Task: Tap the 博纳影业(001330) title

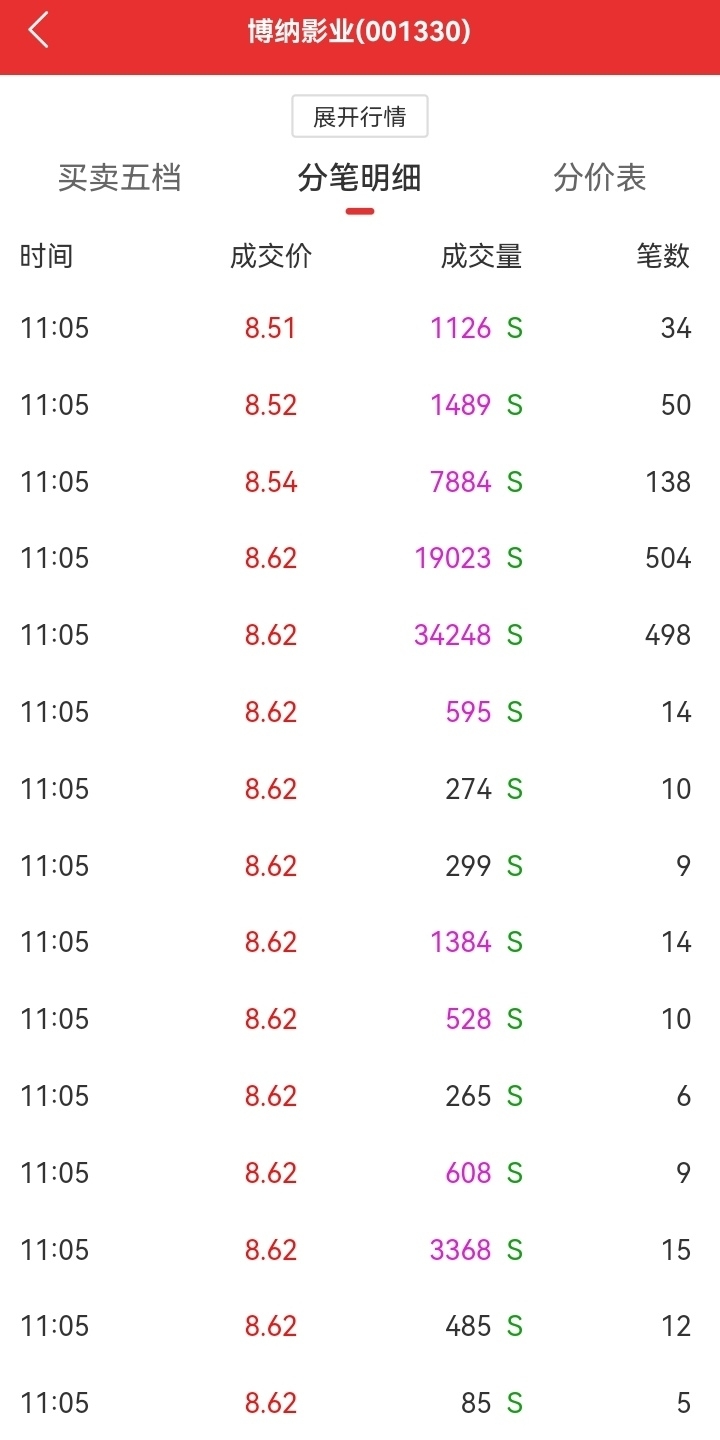Action: point(360,32)
